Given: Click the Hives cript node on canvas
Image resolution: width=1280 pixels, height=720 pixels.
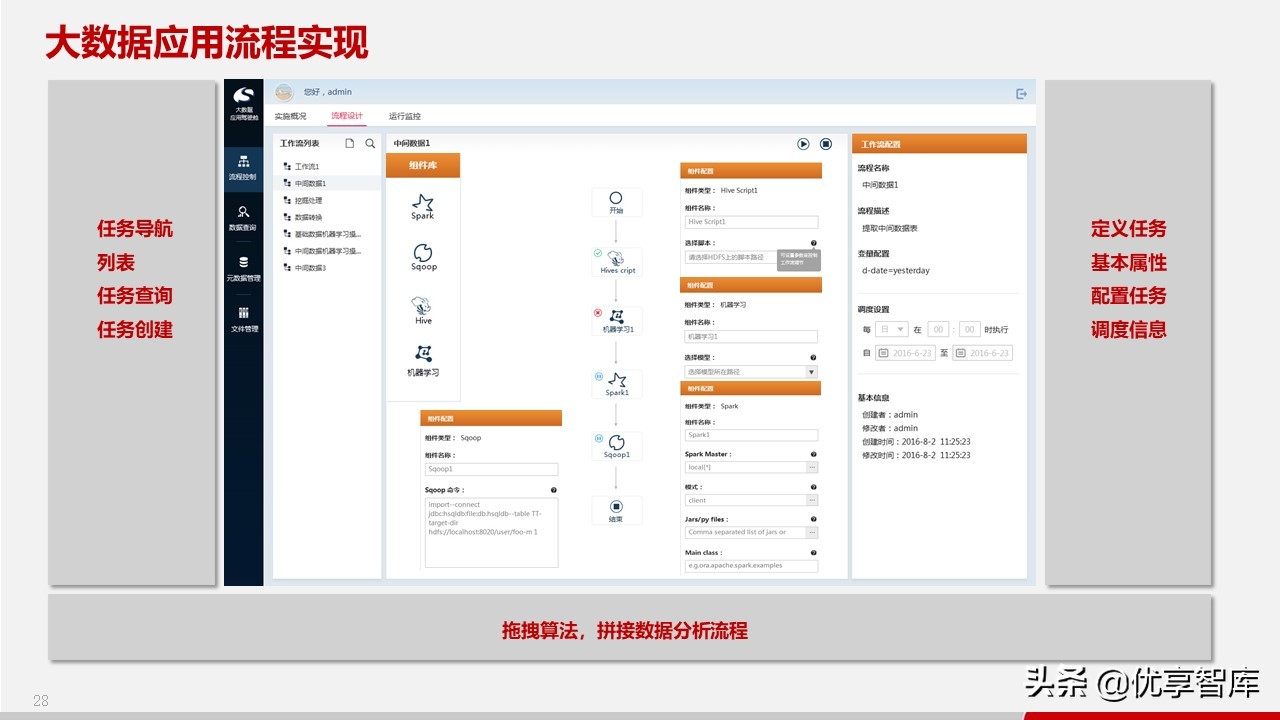Looking at the screenshot, I should pyautogui.click(x=617, y=263).
